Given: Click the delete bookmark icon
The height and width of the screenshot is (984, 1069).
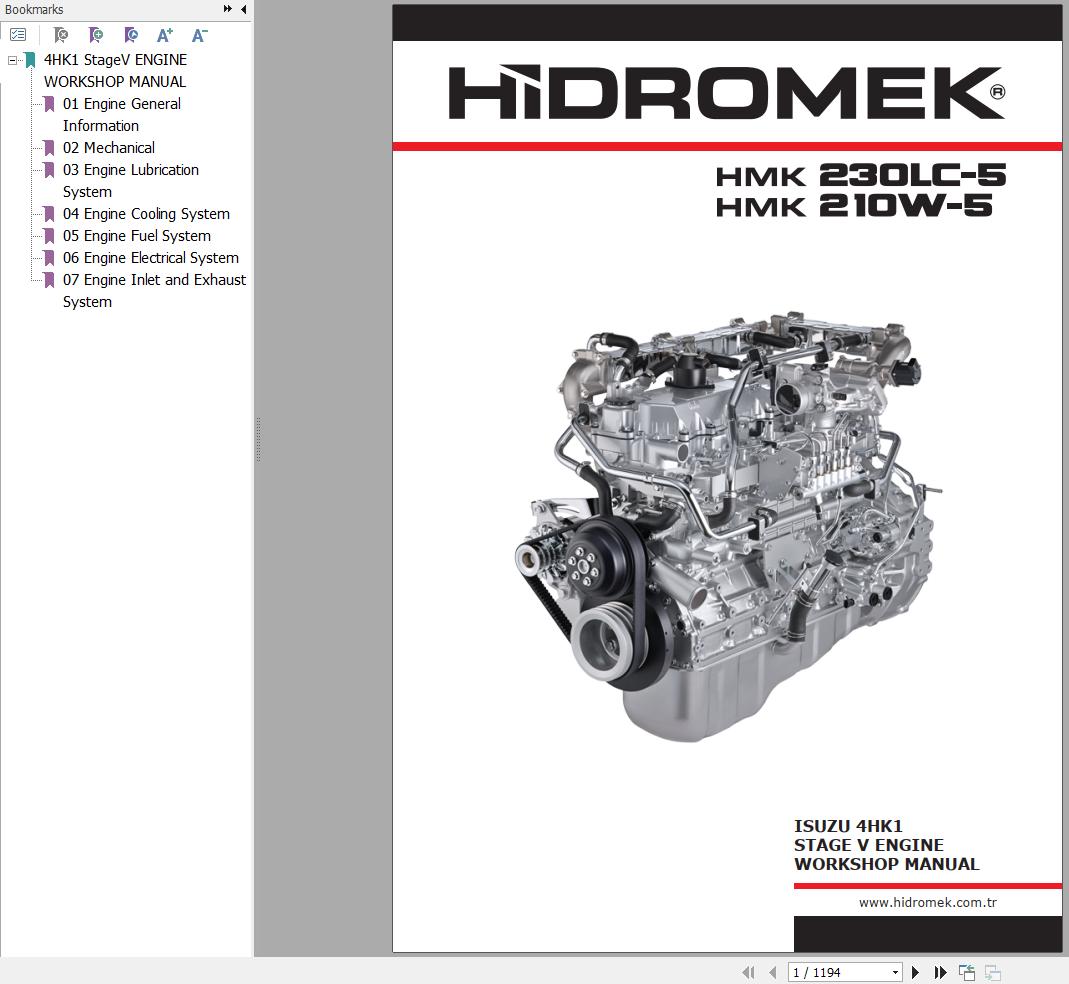Looking at the screenshot, I should (61, 35).
